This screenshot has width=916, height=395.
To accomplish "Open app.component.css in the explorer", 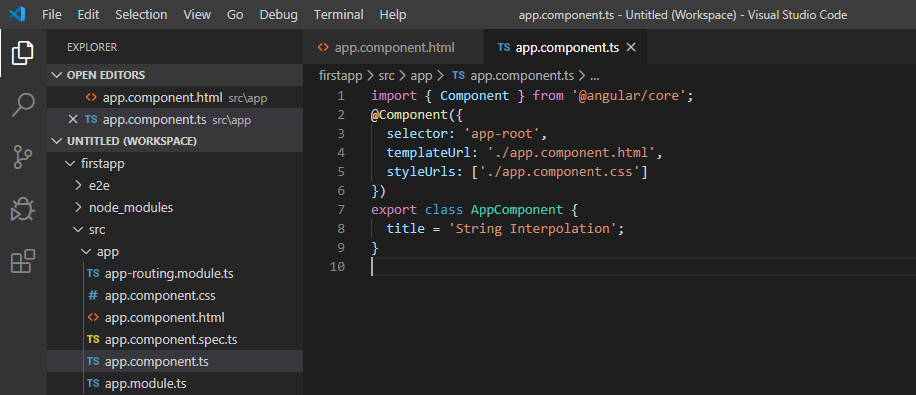I will click(x=160, y=296).
